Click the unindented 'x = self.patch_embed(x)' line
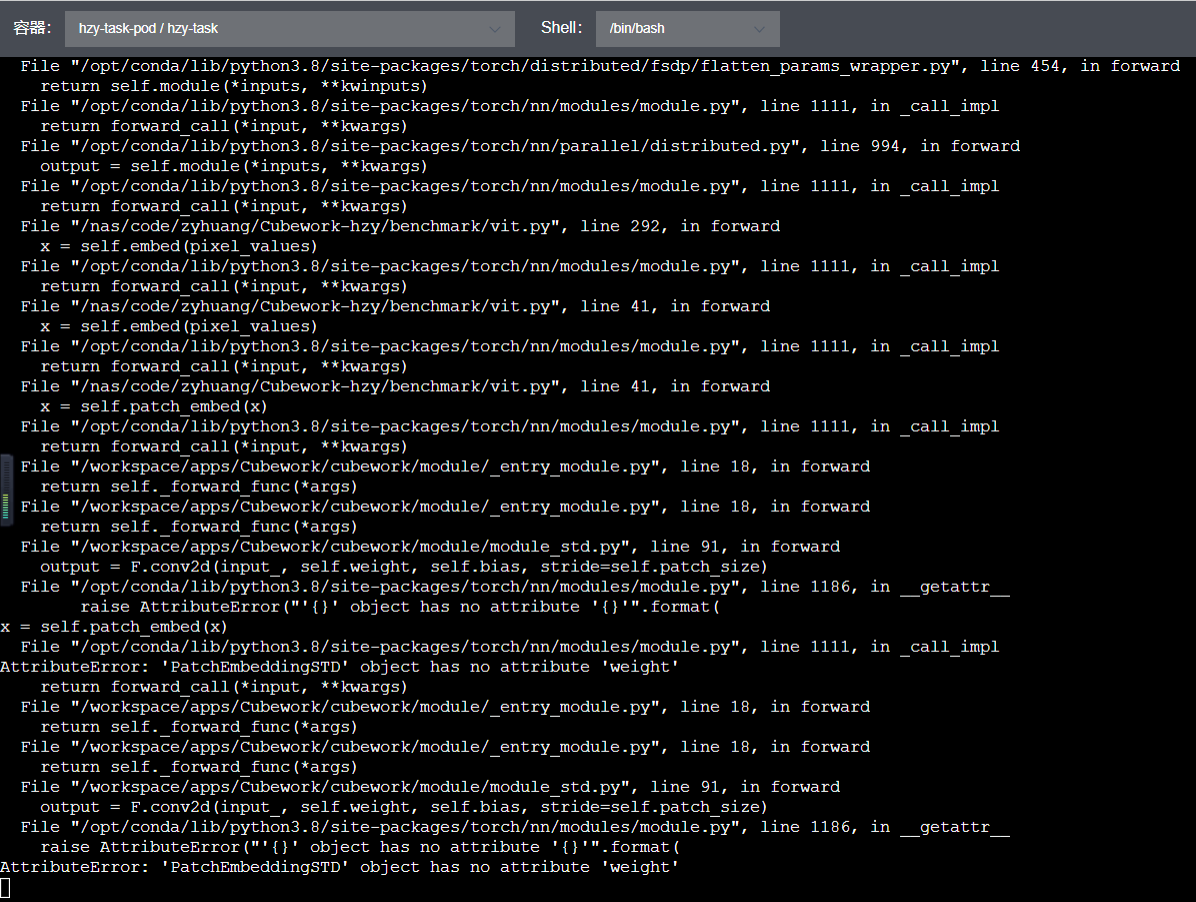Image resolution: width=1196 pixels, height=902 pixels. (114, 627)
